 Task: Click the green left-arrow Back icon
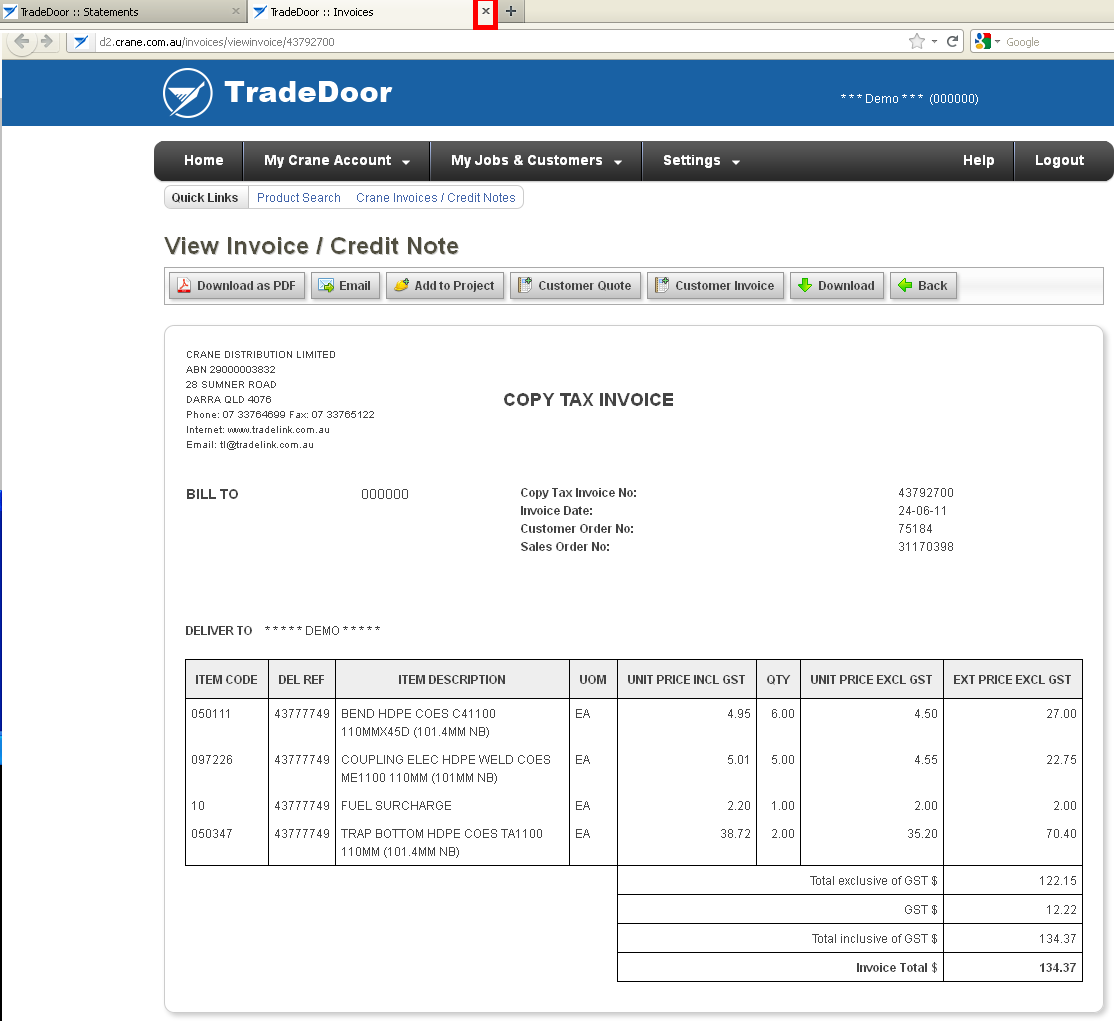pos(905,285)
